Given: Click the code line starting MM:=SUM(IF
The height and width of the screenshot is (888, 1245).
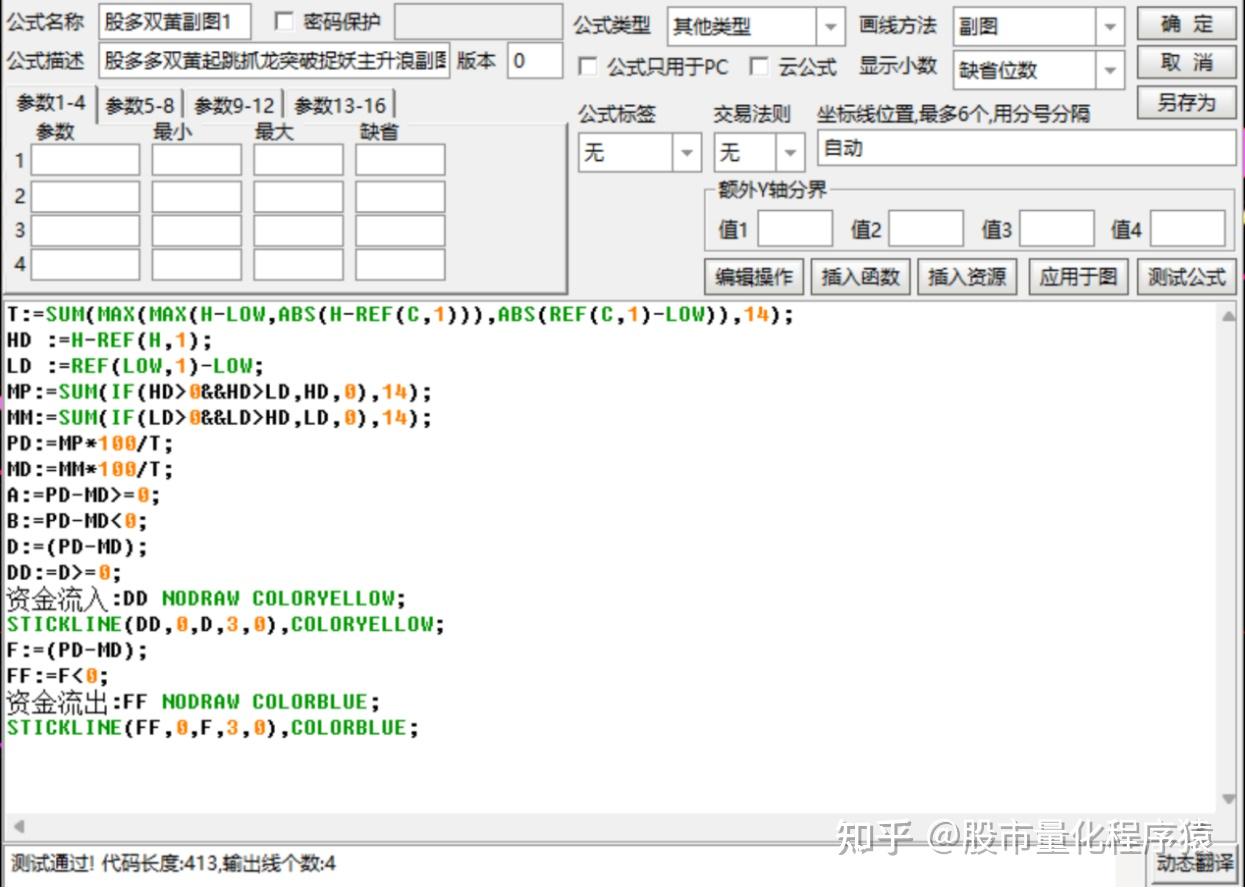Looking at the screenshot, I should [x=219, y=418].
